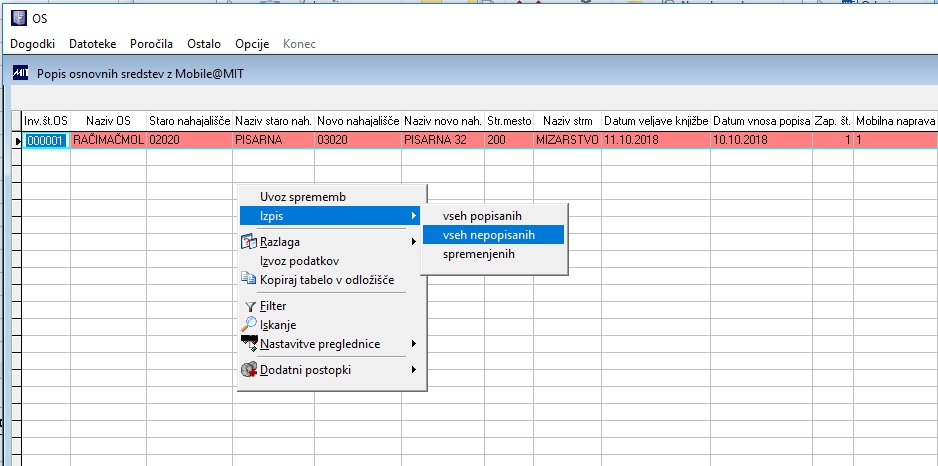The height and width of the screenshot is (466, 938).
Task: Click the Dodatni postopki icon
Action: pos(249,370)
